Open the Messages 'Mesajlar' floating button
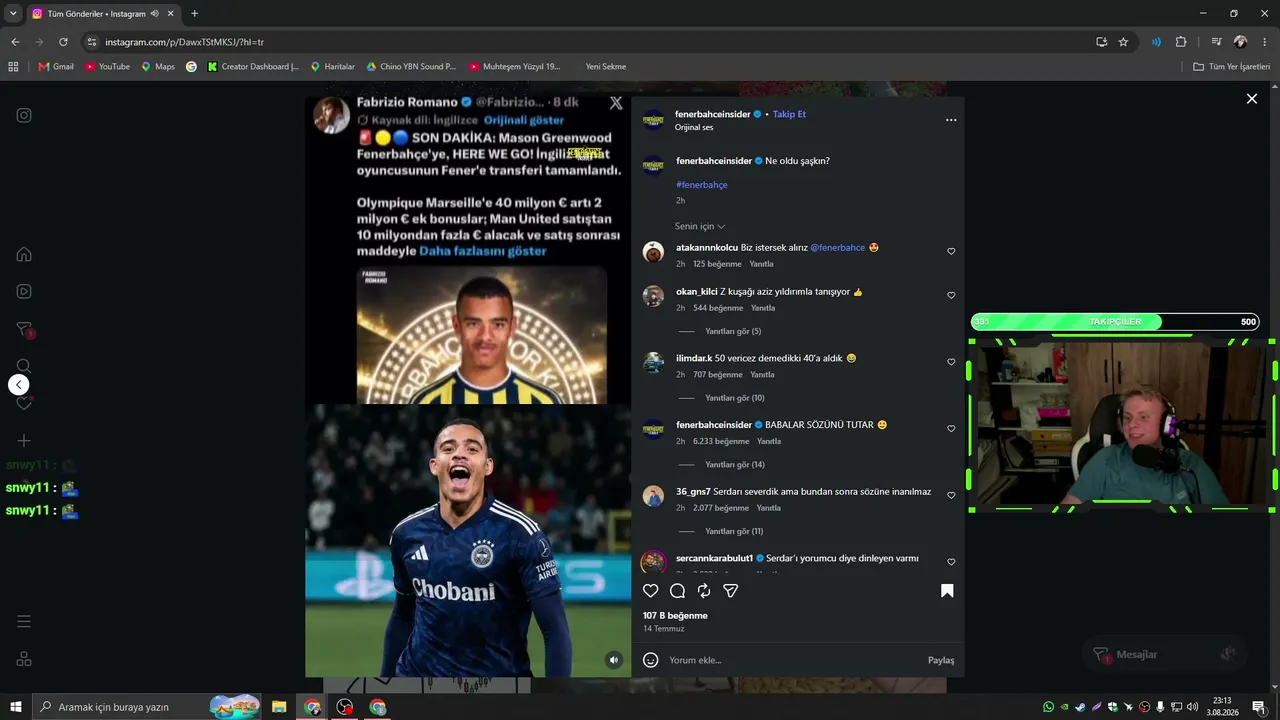The width and height of the screenshot is (1280, 720). pyautogui.click(x=1164, y=655)
